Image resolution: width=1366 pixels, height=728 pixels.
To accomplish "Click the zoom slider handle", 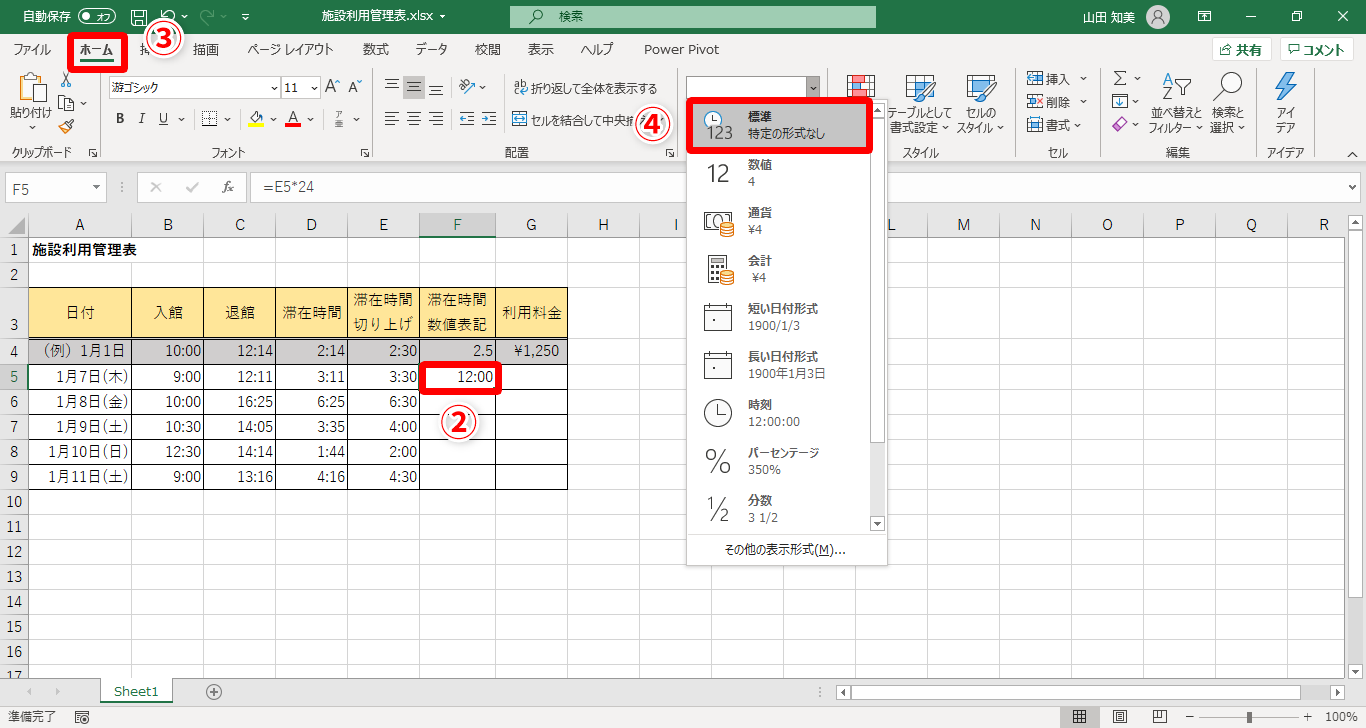I will pos(1249,717).
